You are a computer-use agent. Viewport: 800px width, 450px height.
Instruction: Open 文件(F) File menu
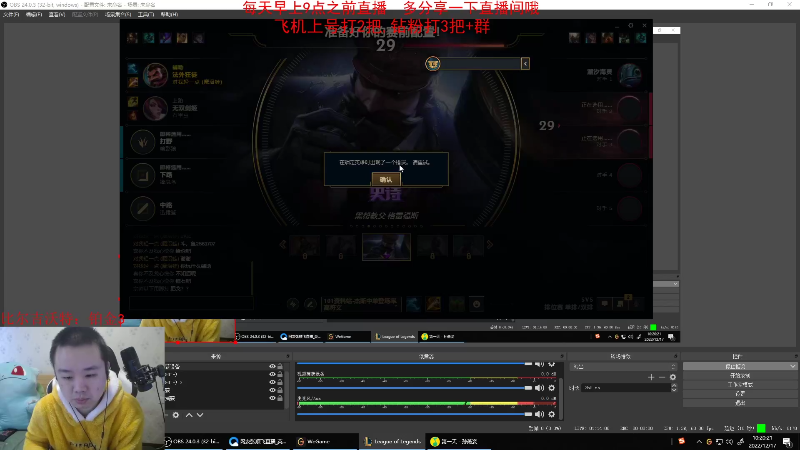coord(11,14)
